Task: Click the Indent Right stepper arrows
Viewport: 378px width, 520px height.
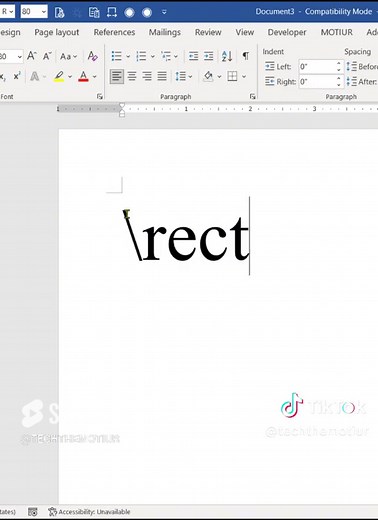Action: 339,82
